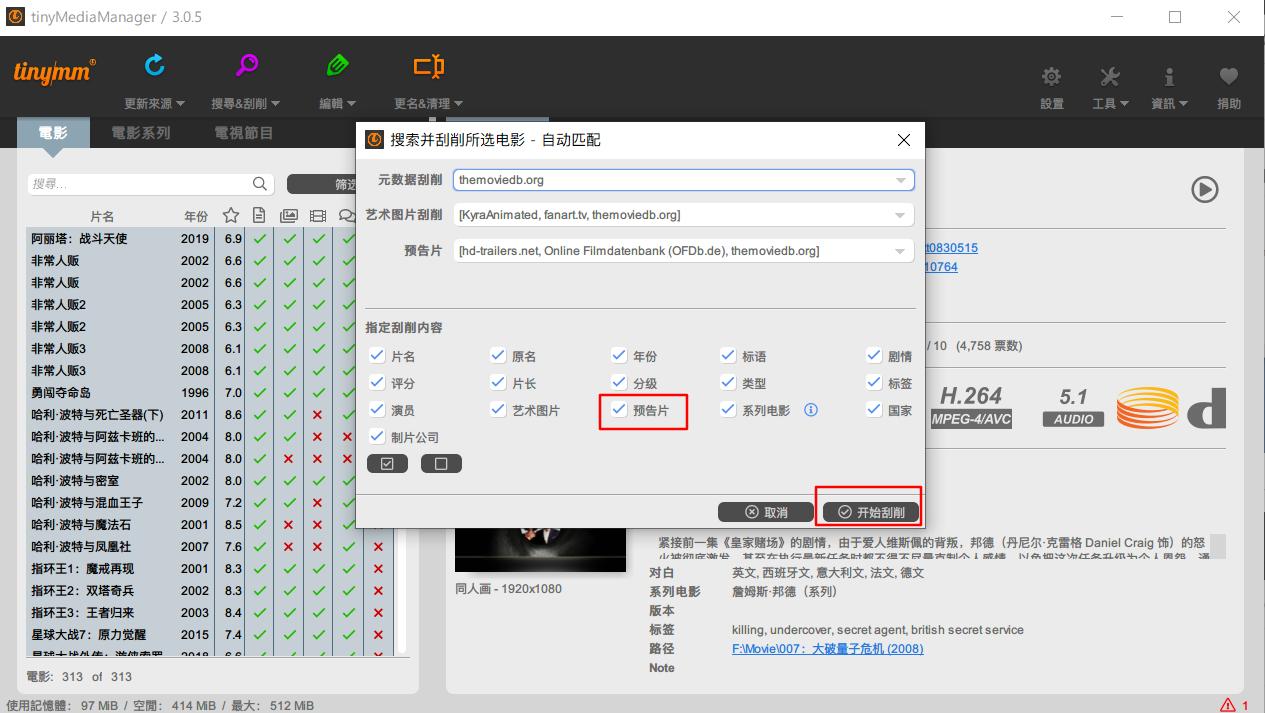Open the 更新来源 refresh icon
Image resolution: width=1265 pixels, height=713 pixels.
coord(154,63)
